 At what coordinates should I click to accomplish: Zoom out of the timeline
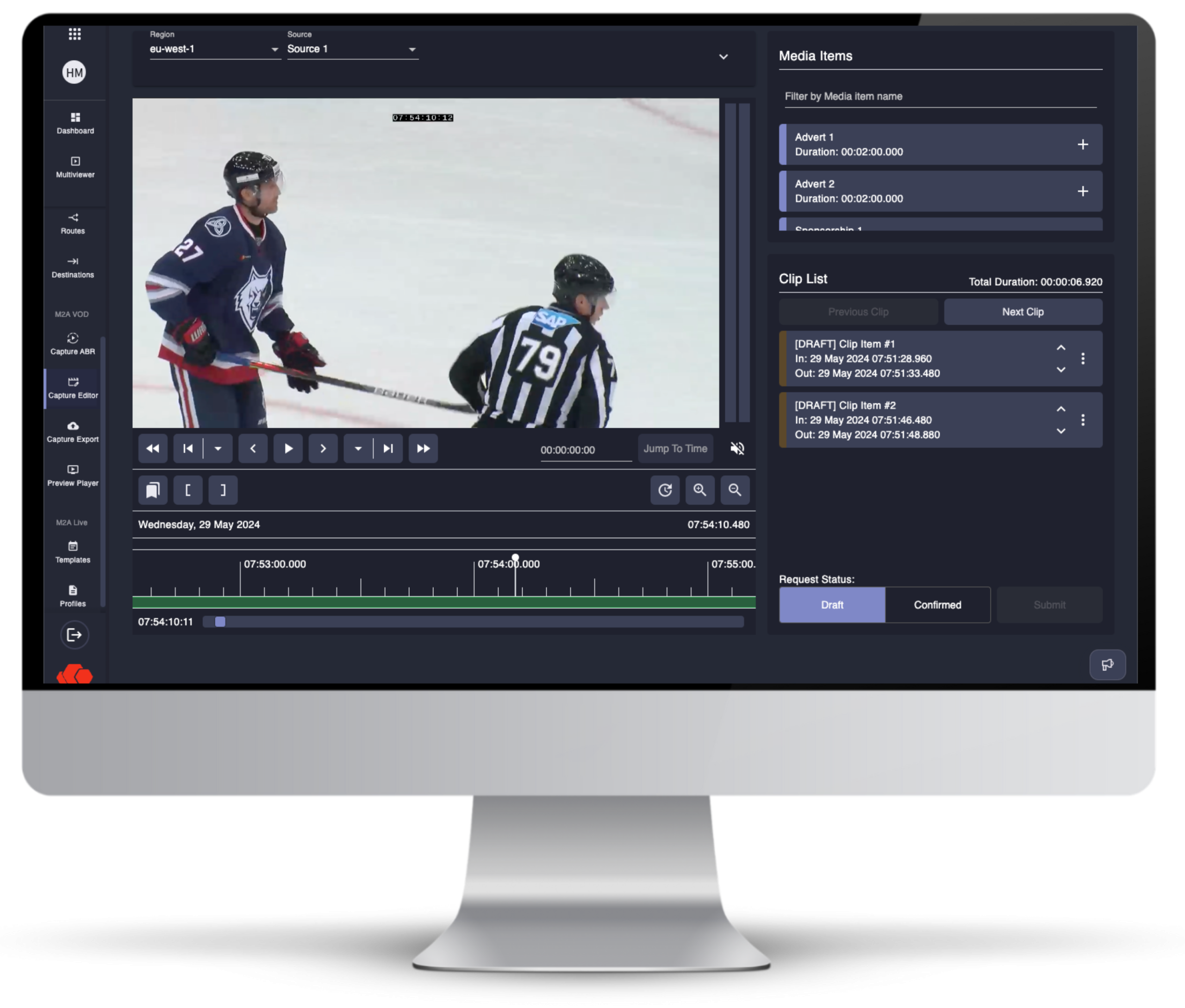point(735,490)
